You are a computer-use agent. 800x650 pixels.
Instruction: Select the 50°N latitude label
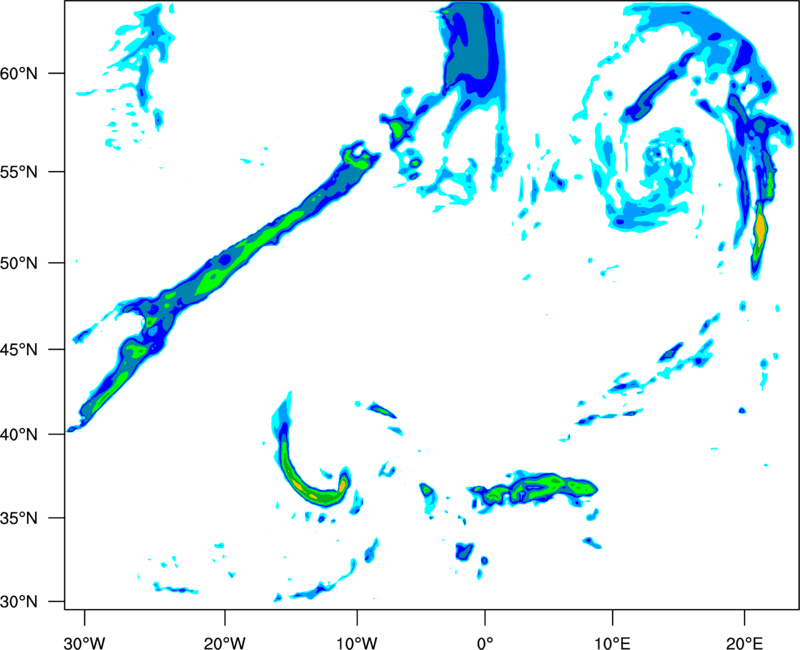point(19,264)
